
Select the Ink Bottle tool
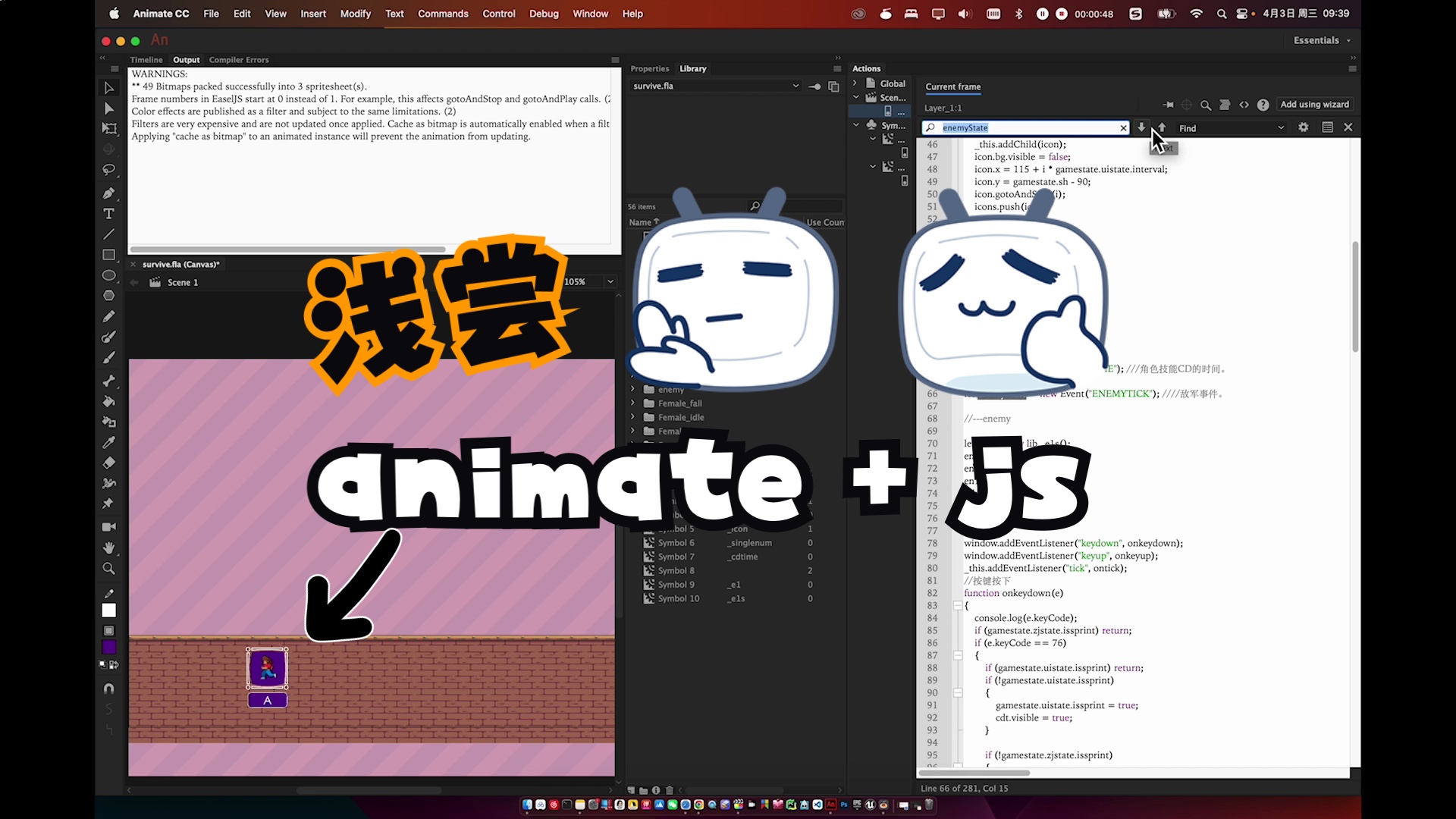point(108,422)
